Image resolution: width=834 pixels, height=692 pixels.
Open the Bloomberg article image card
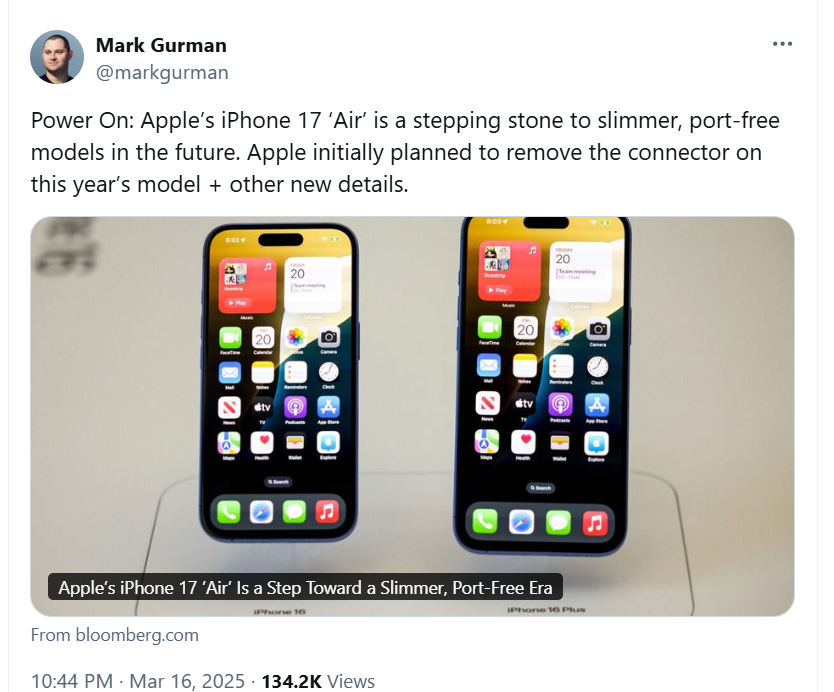click(412, 416)
